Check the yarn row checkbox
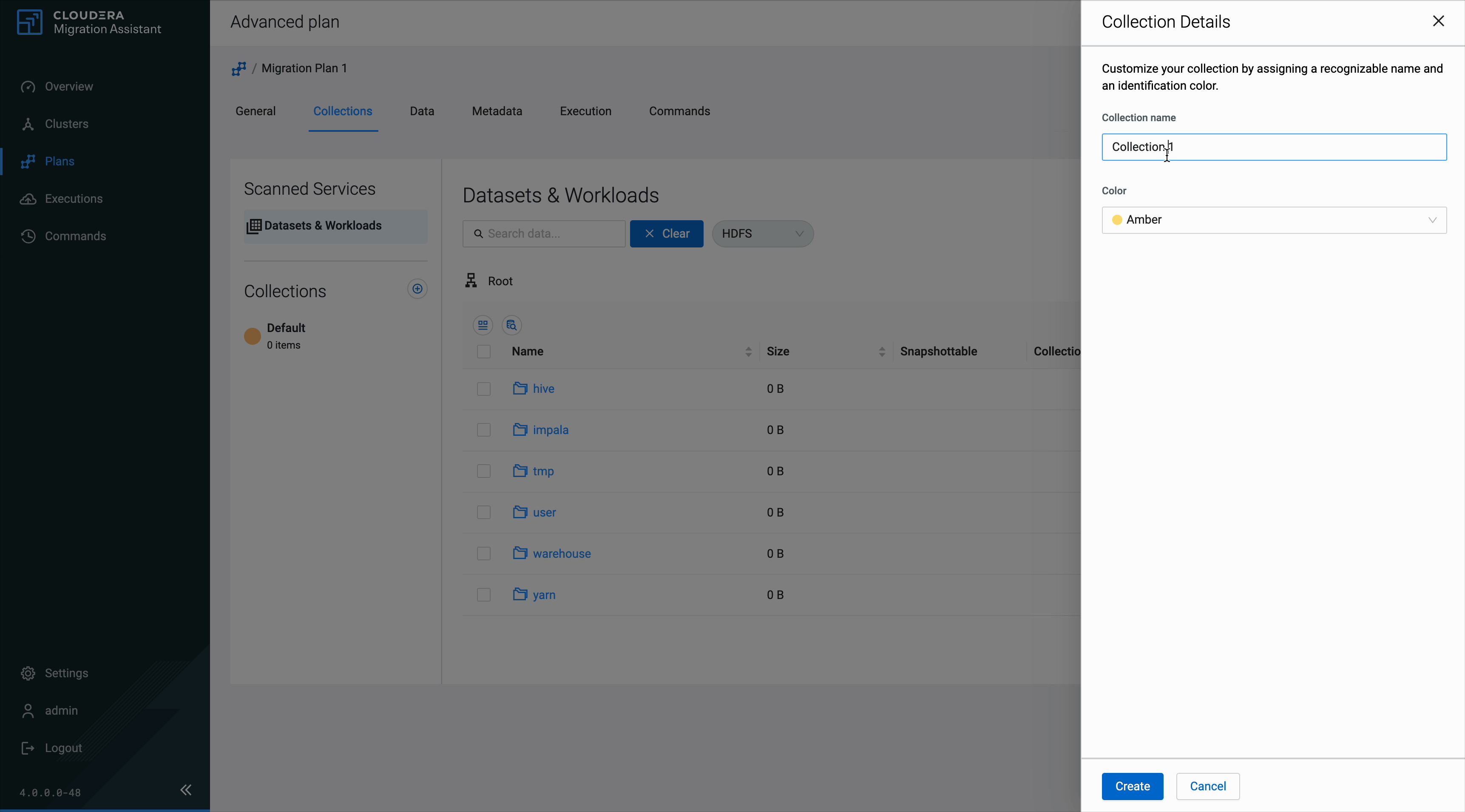This screenshot has width=1465, height=812. point(484,595)
